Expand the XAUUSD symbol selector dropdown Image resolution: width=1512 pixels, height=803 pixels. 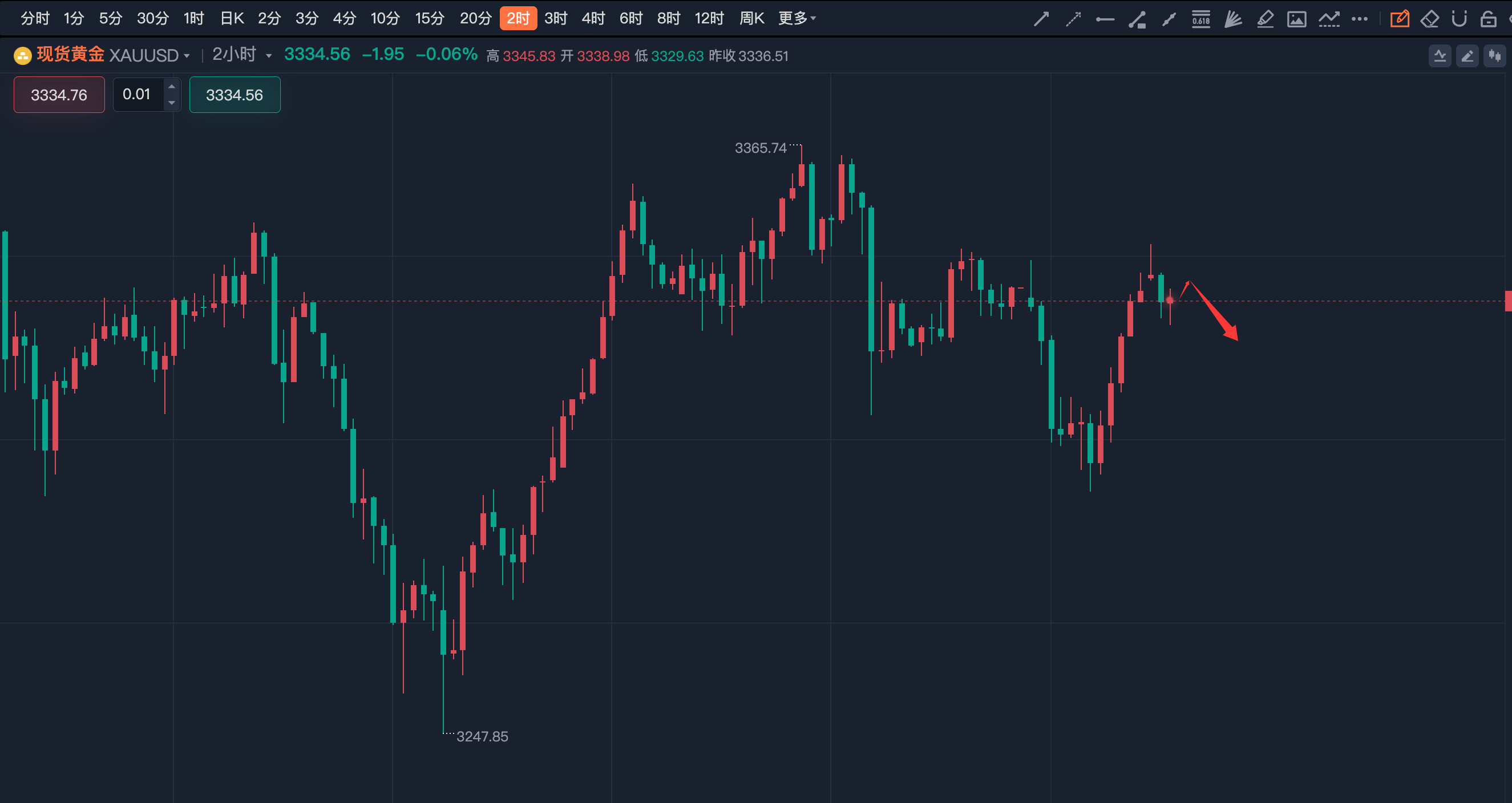coord(186,56)
